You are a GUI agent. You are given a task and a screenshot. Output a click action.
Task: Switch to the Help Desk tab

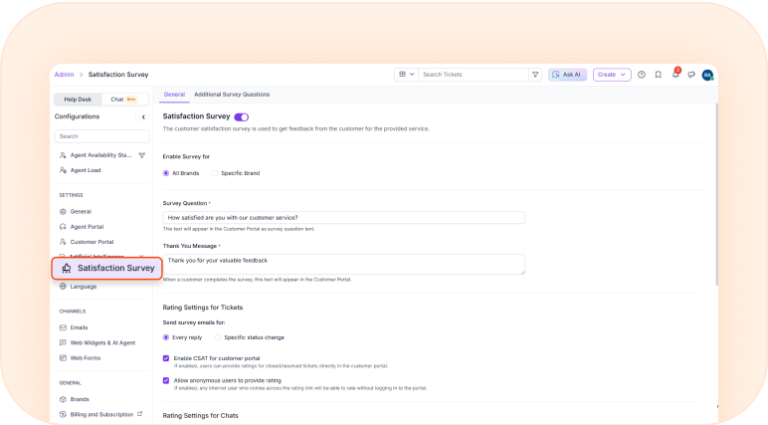[78, 99]
